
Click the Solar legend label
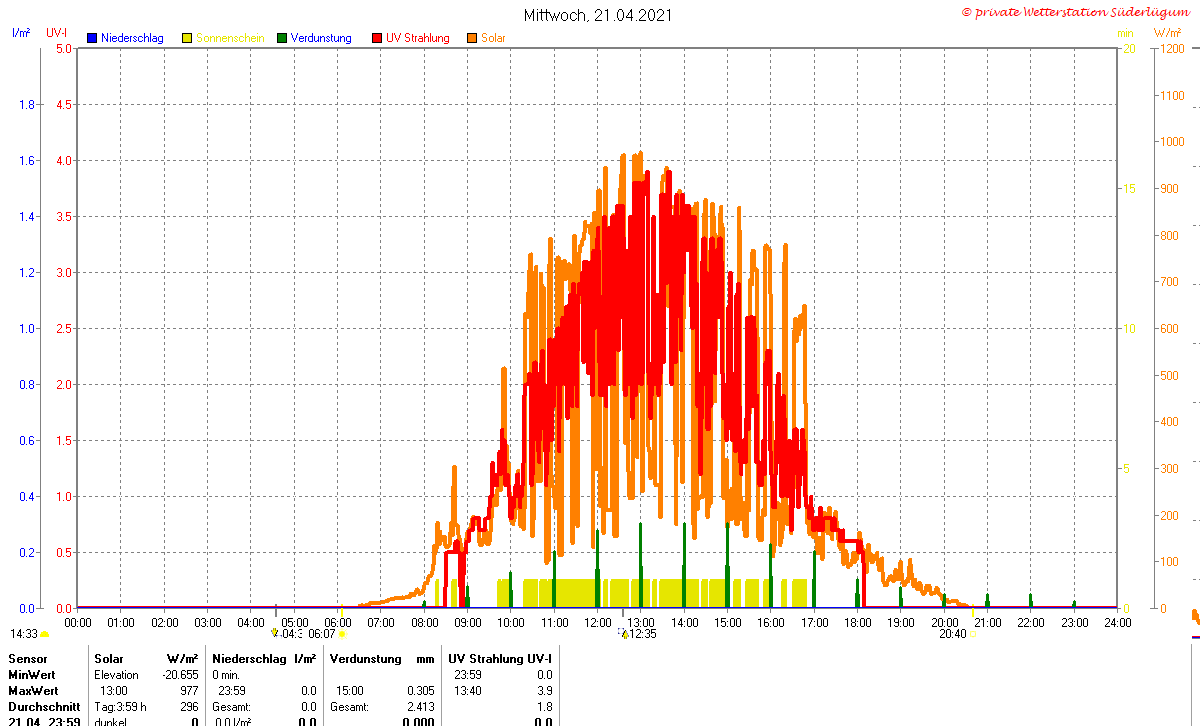tap(493, 38)
